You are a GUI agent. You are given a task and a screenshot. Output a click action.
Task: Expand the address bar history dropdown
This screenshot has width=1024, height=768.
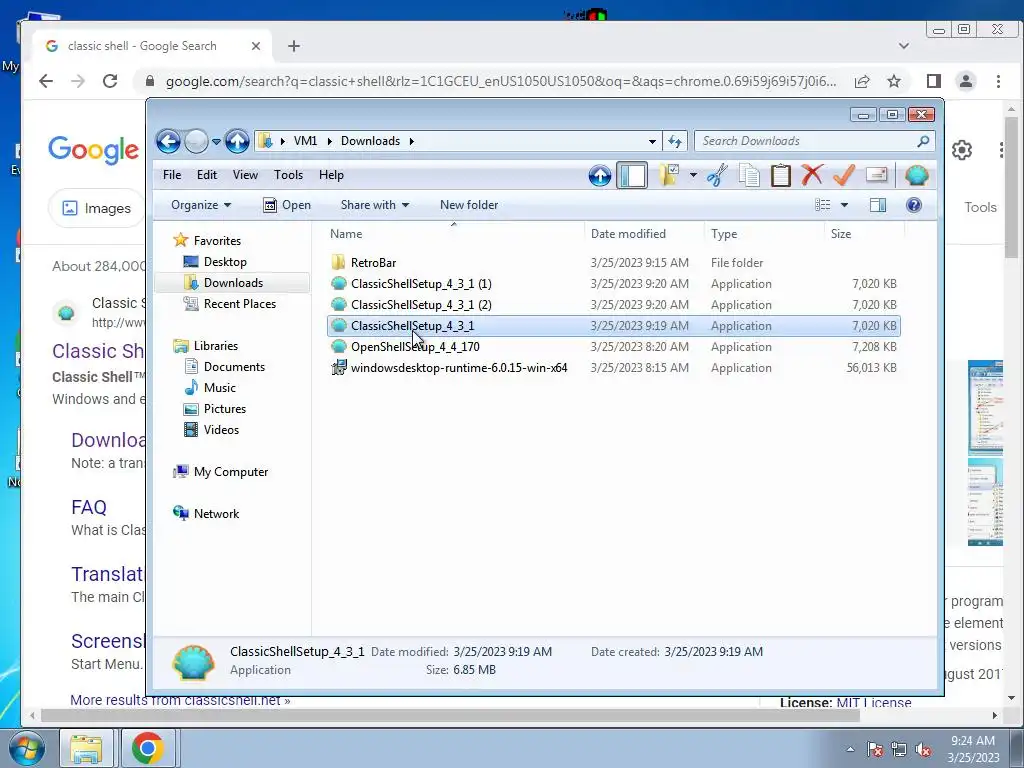pyautogui.click(x=652, y=141)
